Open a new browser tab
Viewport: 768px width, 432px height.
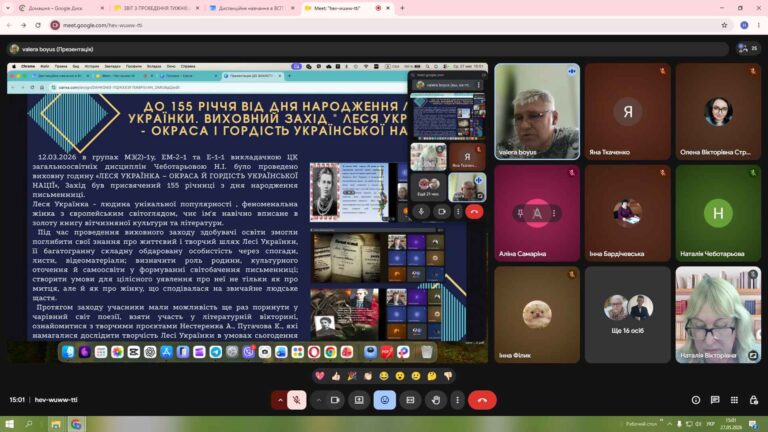click(402, 8)
